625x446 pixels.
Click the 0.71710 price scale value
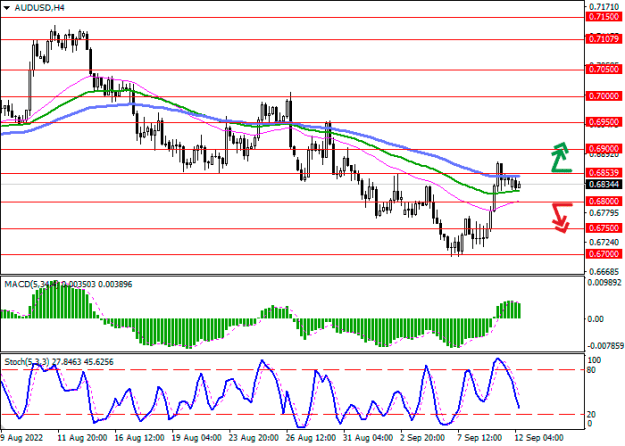point(605,7)
